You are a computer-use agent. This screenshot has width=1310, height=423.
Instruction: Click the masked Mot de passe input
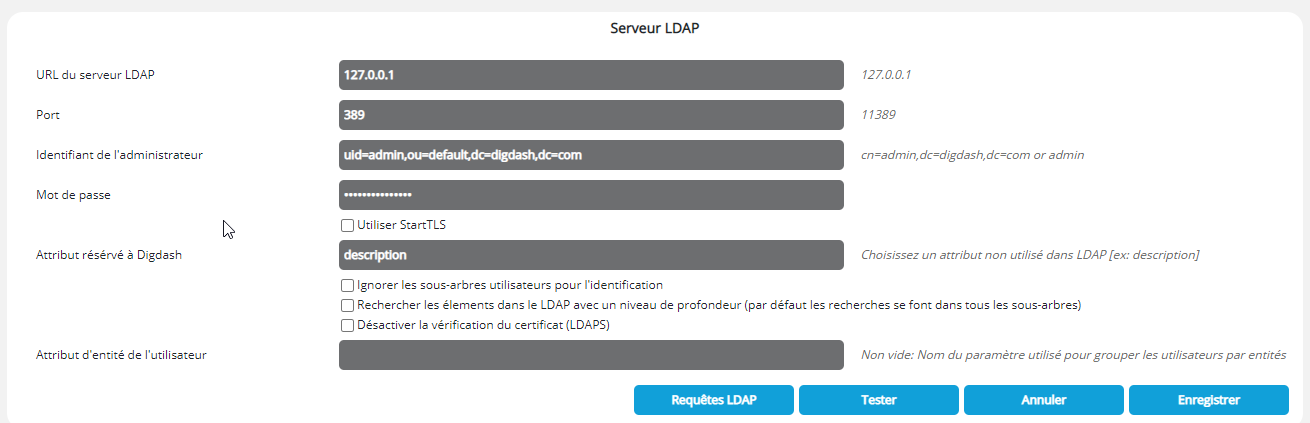591,195
